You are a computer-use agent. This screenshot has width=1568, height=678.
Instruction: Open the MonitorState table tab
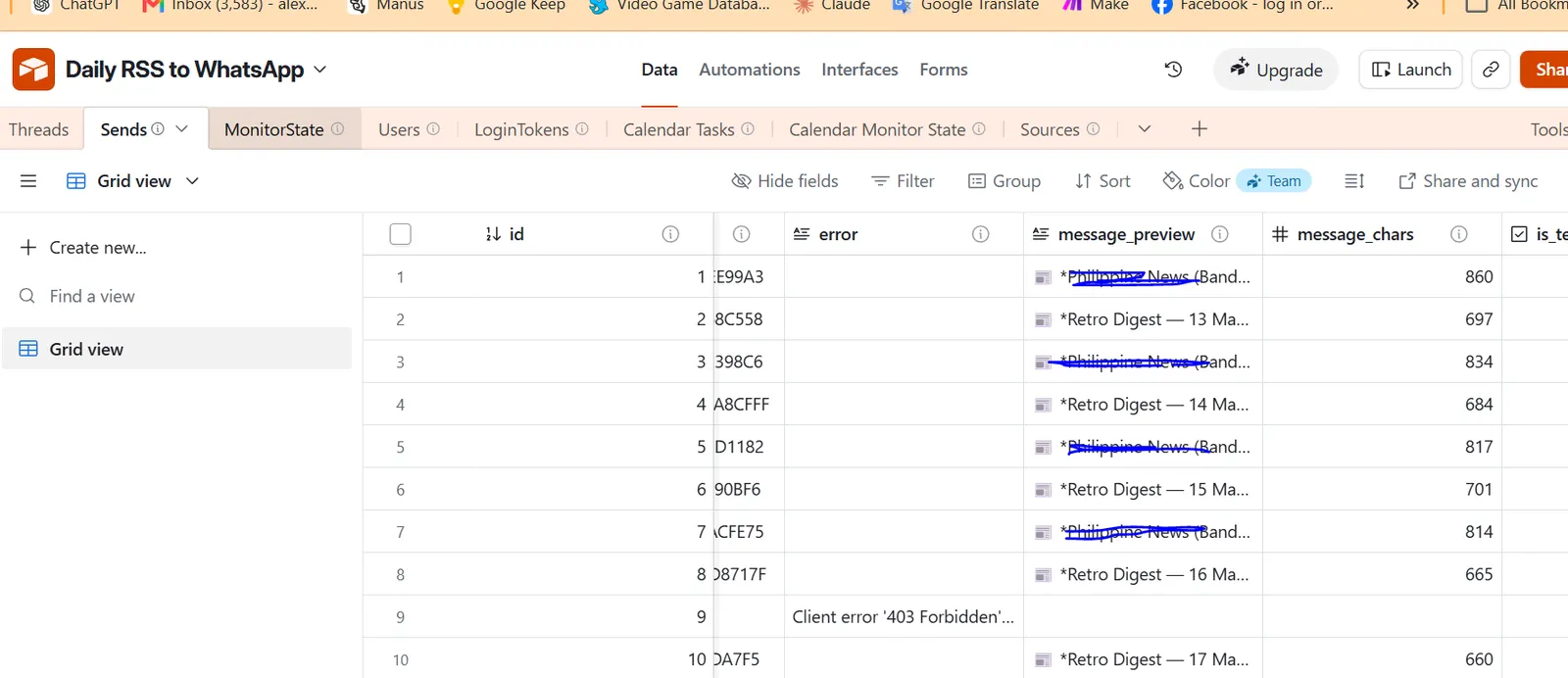[x=283, y=129]
